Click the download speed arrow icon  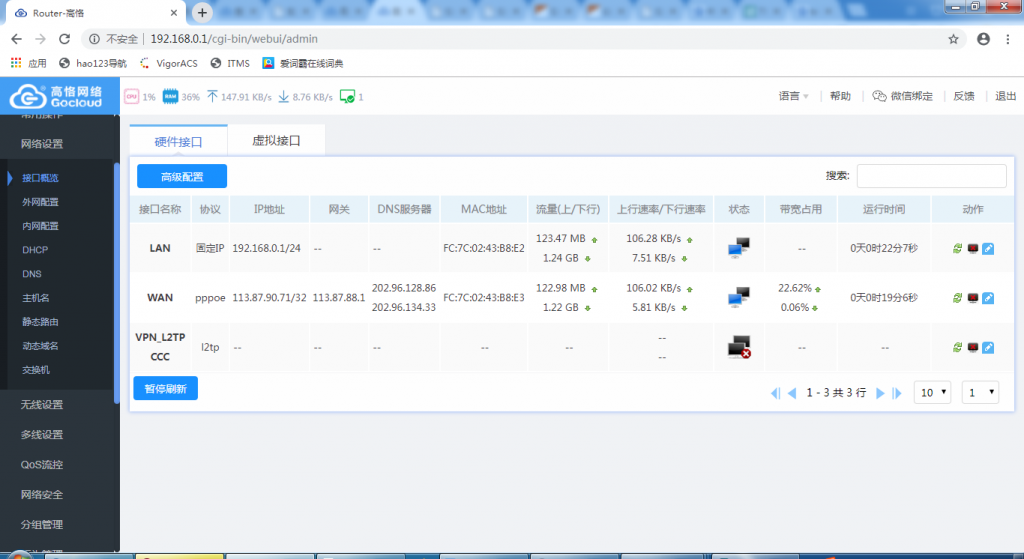point(283,96)
